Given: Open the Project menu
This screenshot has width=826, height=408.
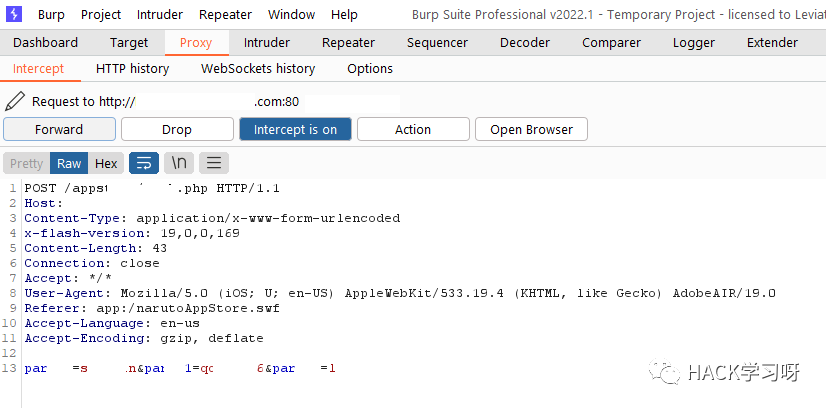Looking at the screenshot, I should [101, 15].
